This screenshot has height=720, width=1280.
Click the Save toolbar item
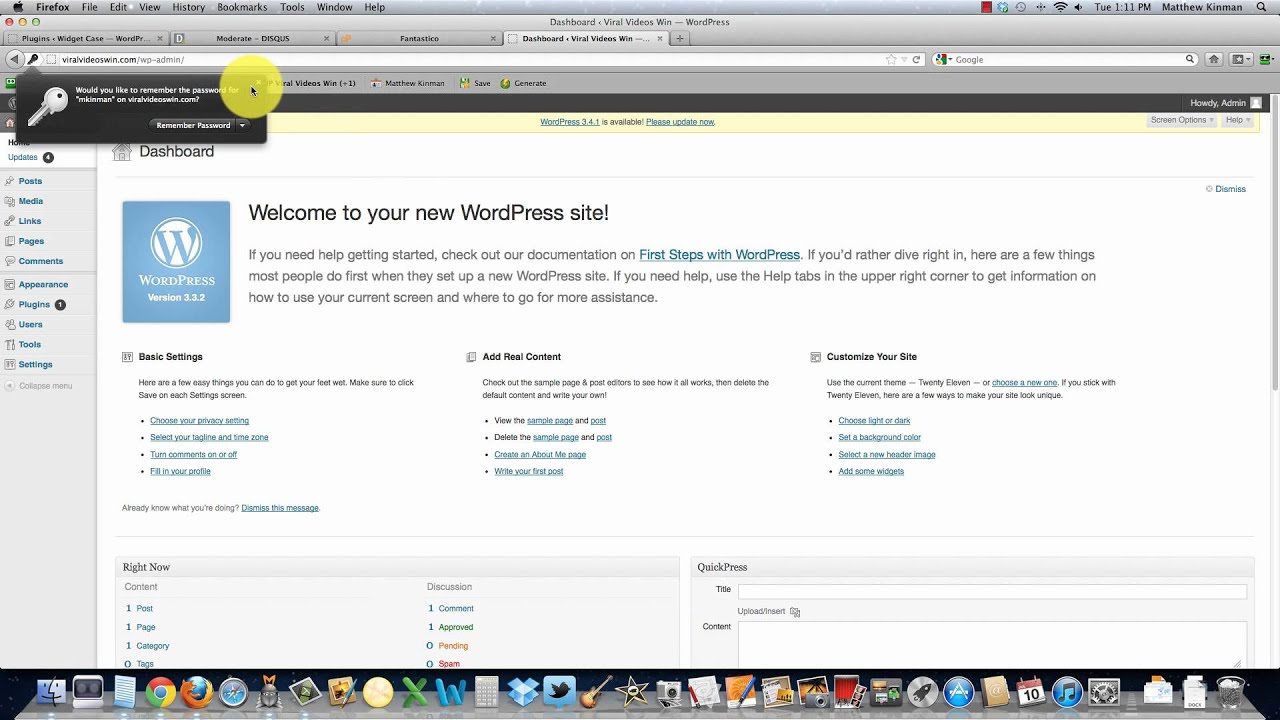pos(475,83)
